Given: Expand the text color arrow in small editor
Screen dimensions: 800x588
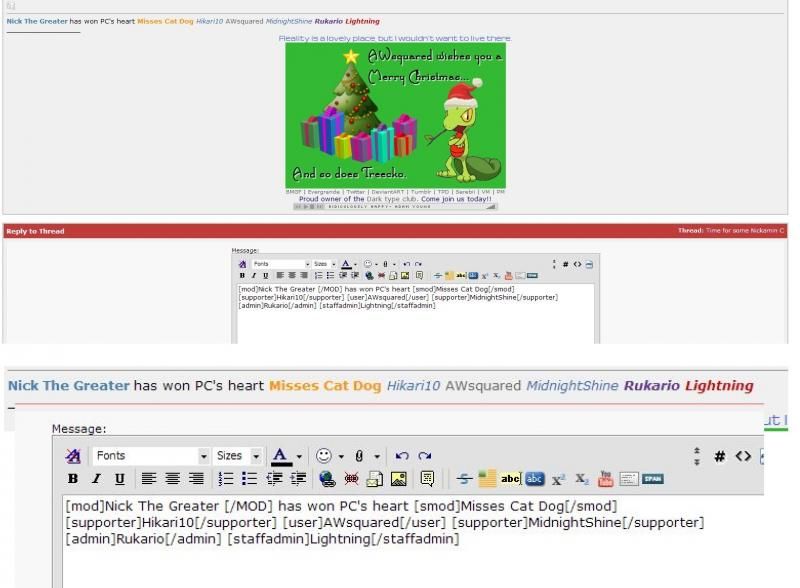Looking at the screenshot, I should click(355, 264).
